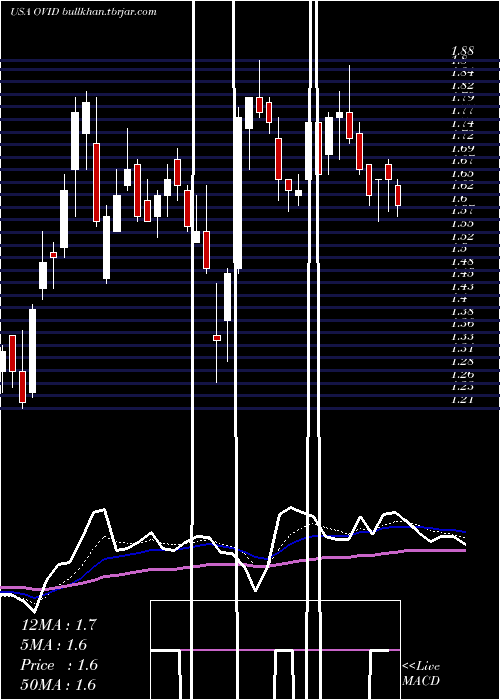Click the 1.77 price axis label
The image size is (500, 700).
(x=462, y=111)
